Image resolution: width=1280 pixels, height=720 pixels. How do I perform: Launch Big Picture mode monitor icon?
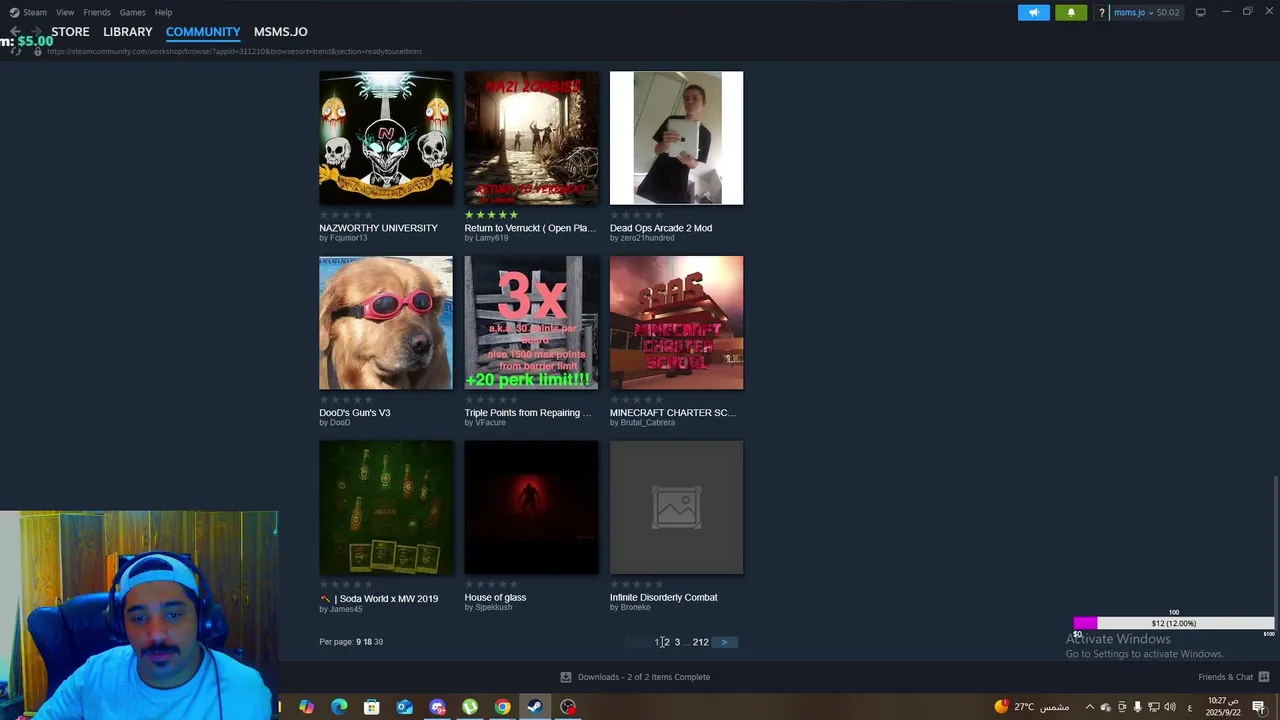coord(1200,12)
